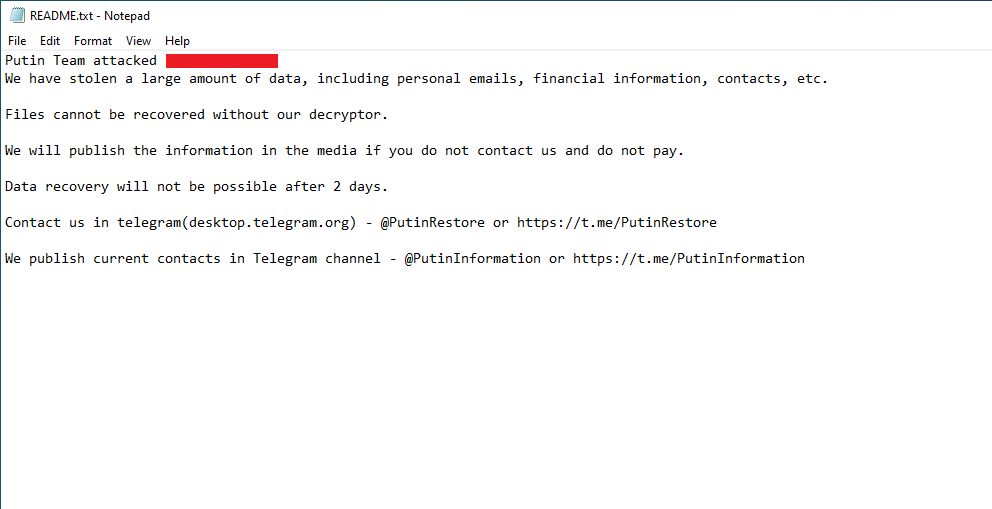Click the https://t.me/PutinRestore URL

616,223
